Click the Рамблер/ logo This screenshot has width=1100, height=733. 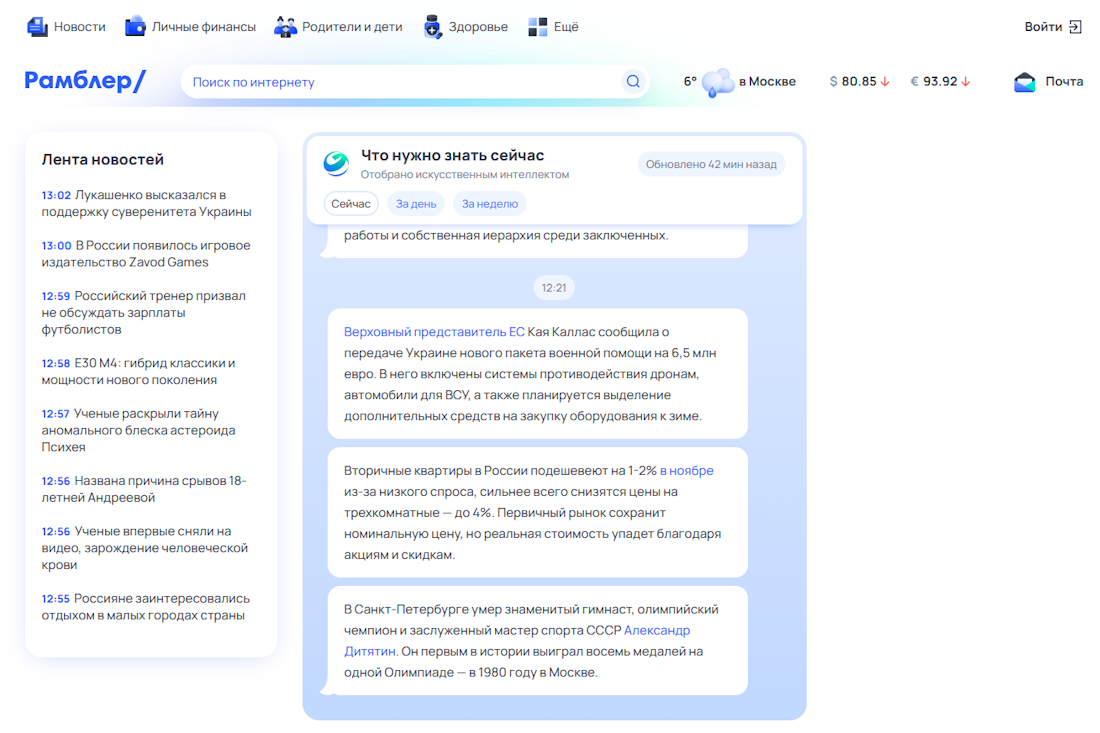coord(85,81)
